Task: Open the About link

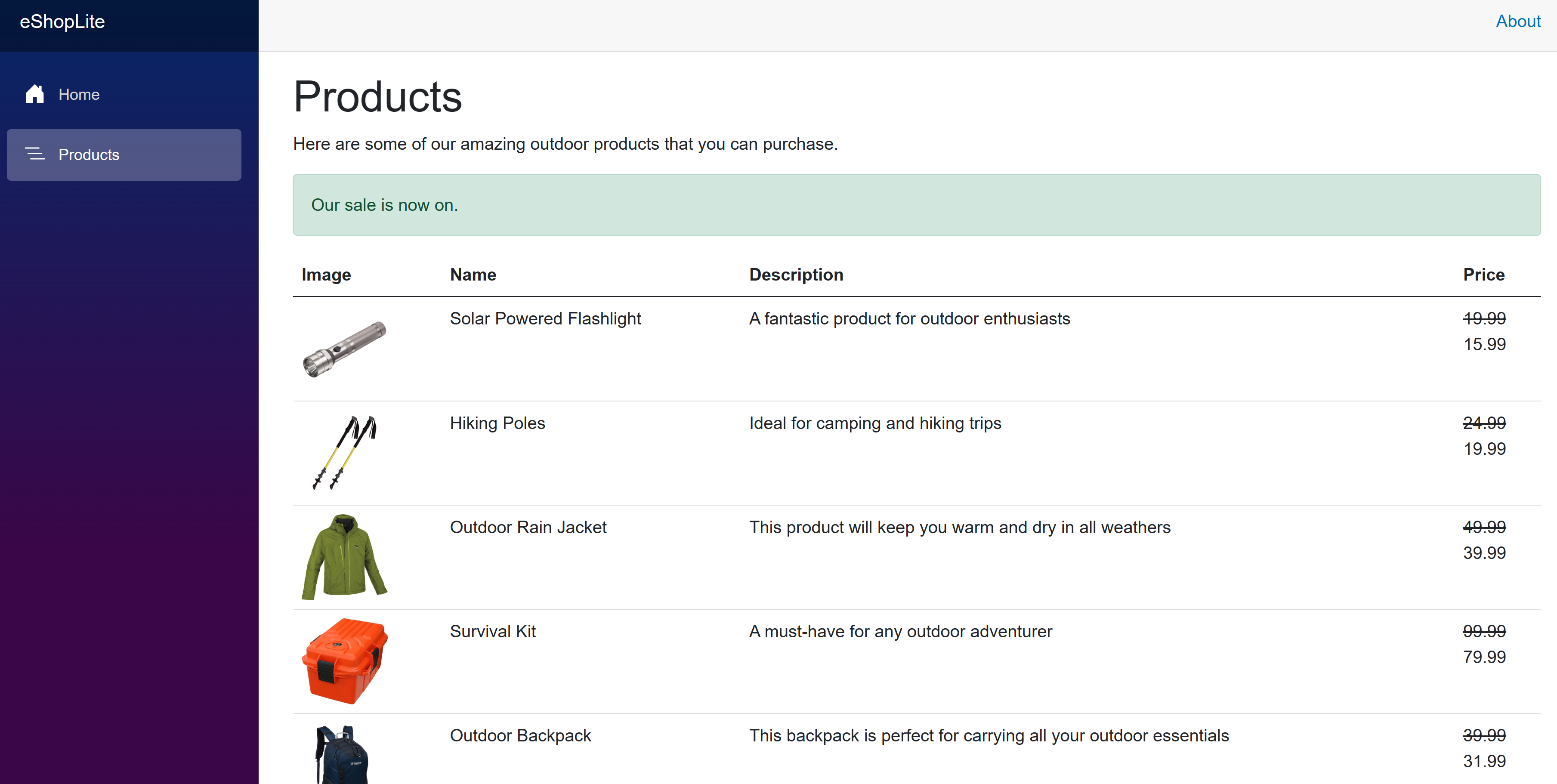Action: point(1518,22)
